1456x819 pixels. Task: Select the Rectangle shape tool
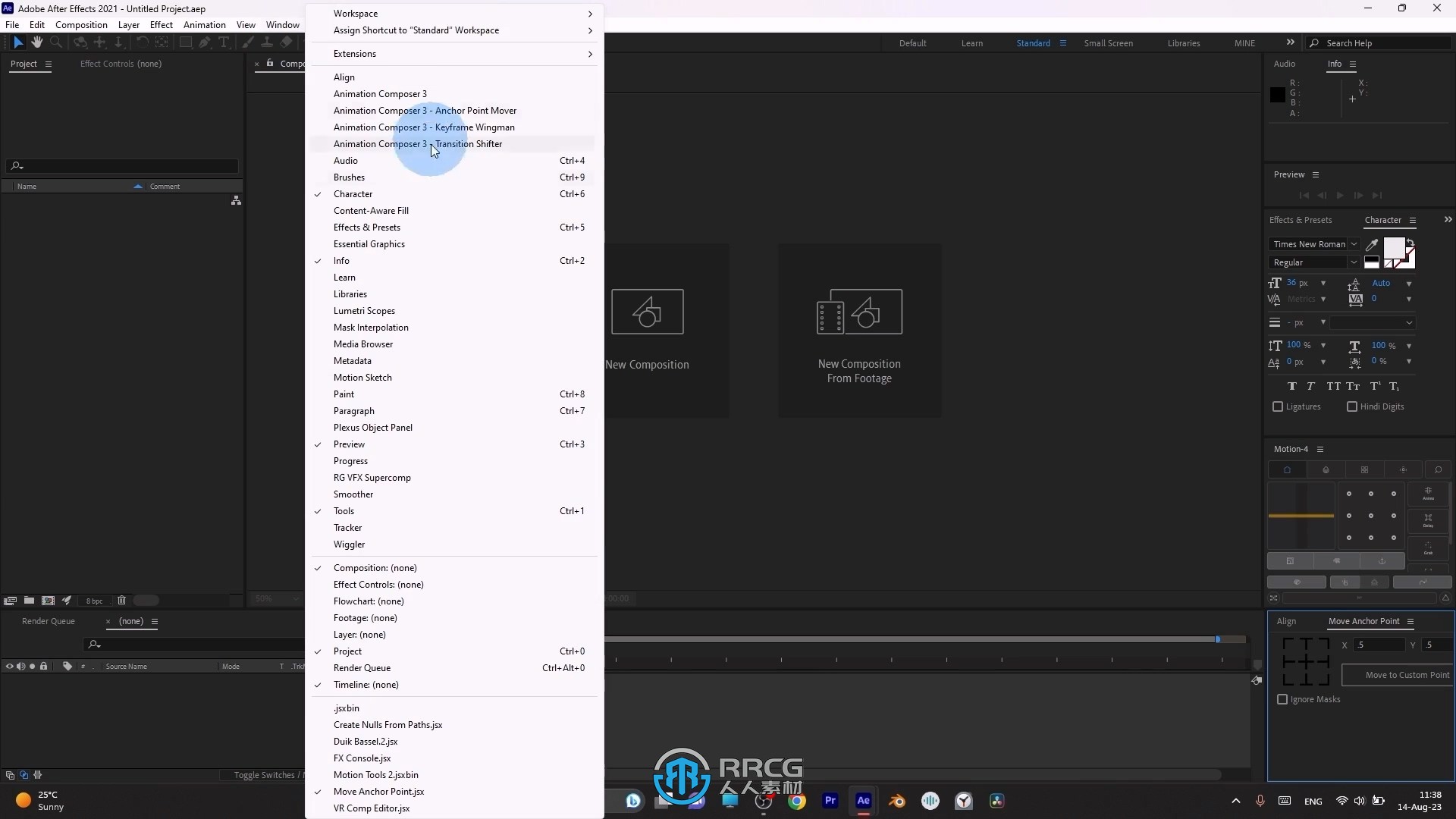tap(185, 42)
